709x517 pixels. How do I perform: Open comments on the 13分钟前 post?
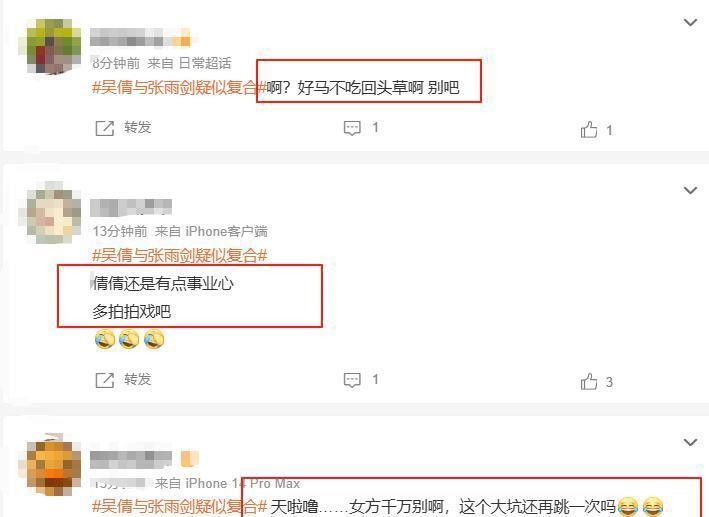(352, 380)
